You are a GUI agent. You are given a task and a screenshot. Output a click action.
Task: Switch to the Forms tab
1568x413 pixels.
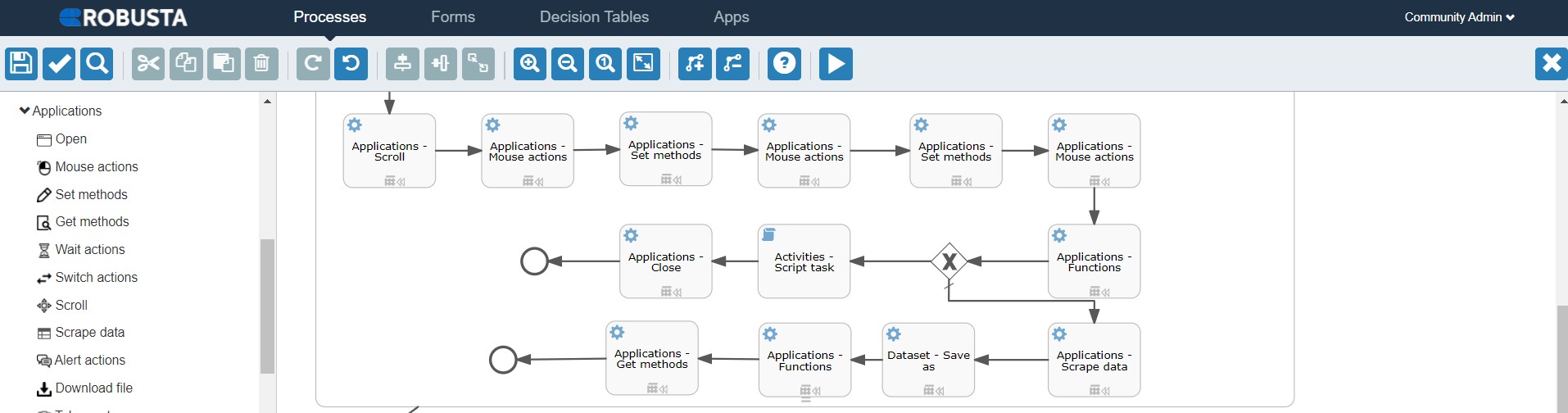[x=453, y=17]
